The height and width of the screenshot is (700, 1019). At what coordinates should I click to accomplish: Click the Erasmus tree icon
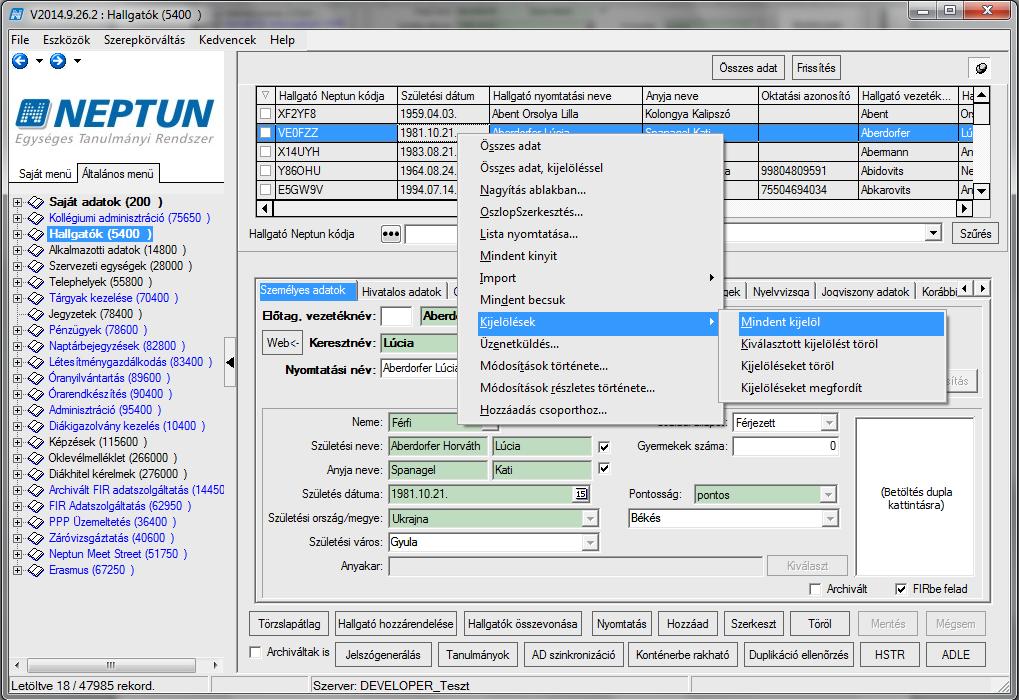(35, 571)
